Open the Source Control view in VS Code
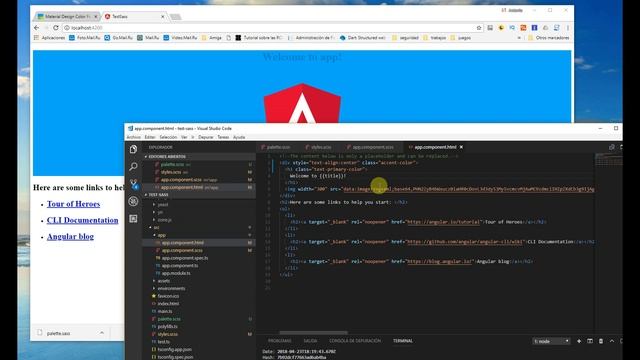Image resolution: width=640 pixels, height=360 pixels. click(x=133, y=184)
